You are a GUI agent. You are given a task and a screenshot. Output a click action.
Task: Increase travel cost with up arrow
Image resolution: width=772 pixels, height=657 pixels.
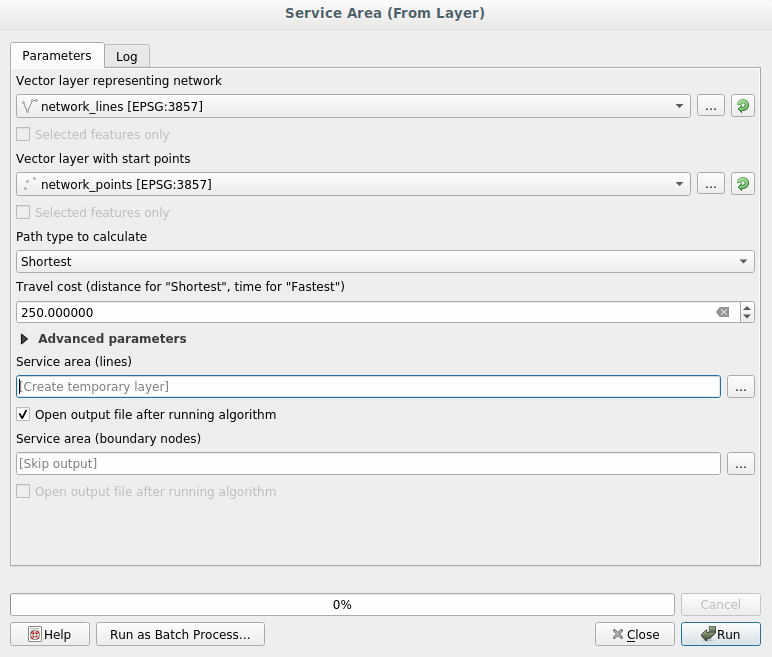pyautogui.click(x=747, y=307)
